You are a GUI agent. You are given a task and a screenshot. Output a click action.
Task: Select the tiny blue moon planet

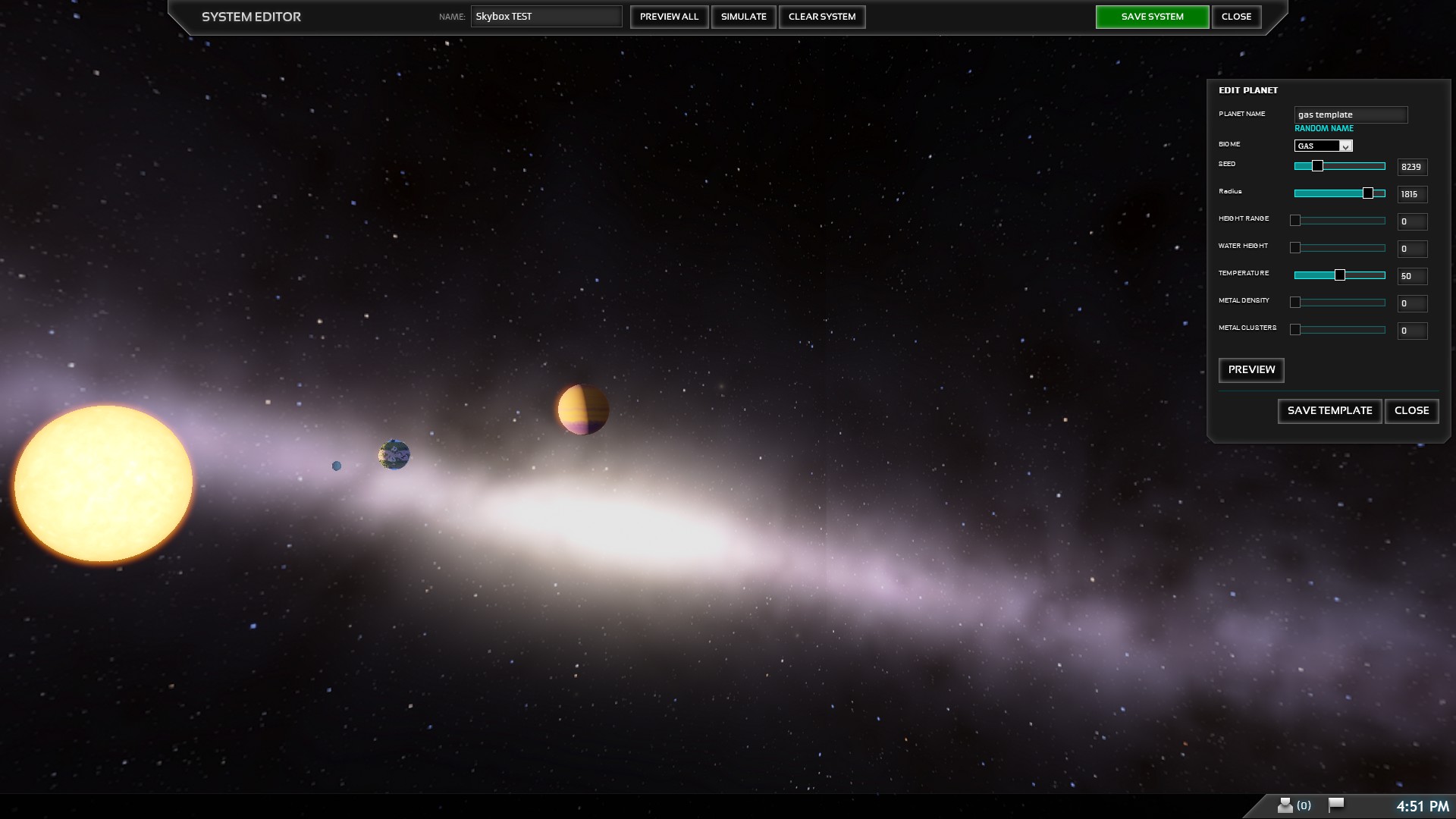337,466
